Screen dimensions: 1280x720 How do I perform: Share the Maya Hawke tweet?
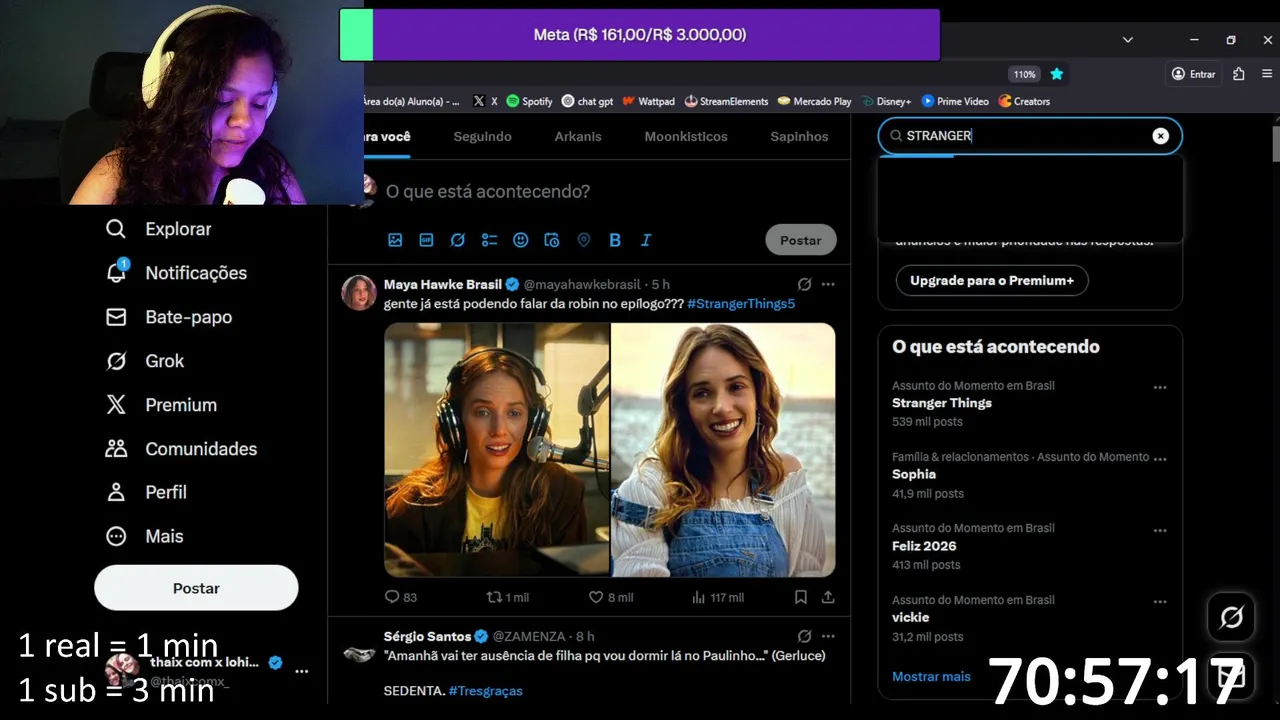pyautogui.click(x=828, y=597)
